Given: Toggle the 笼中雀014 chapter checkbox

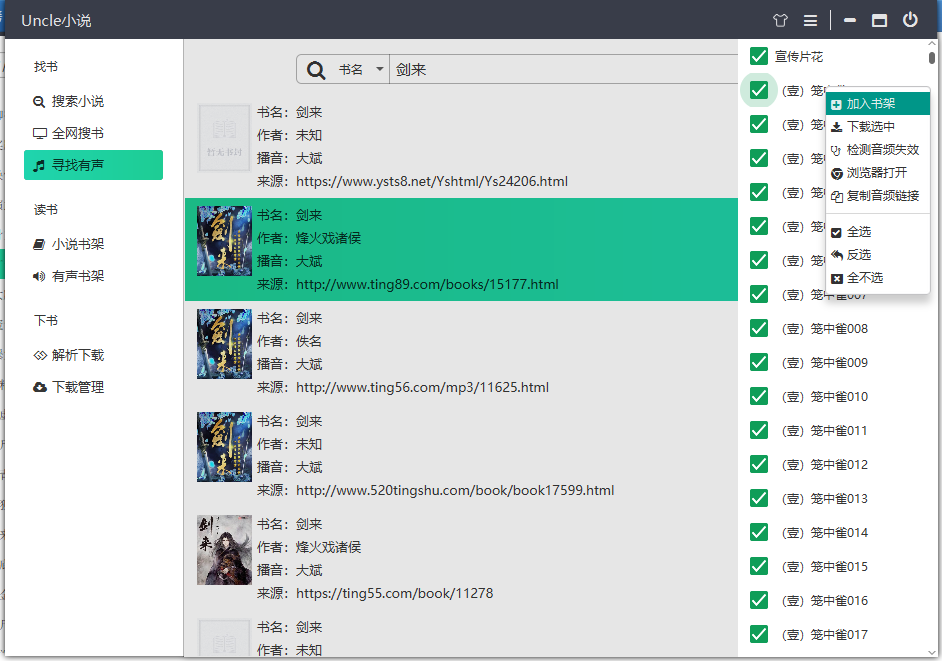Looking at the screenshot, I should tap(759, 532).
